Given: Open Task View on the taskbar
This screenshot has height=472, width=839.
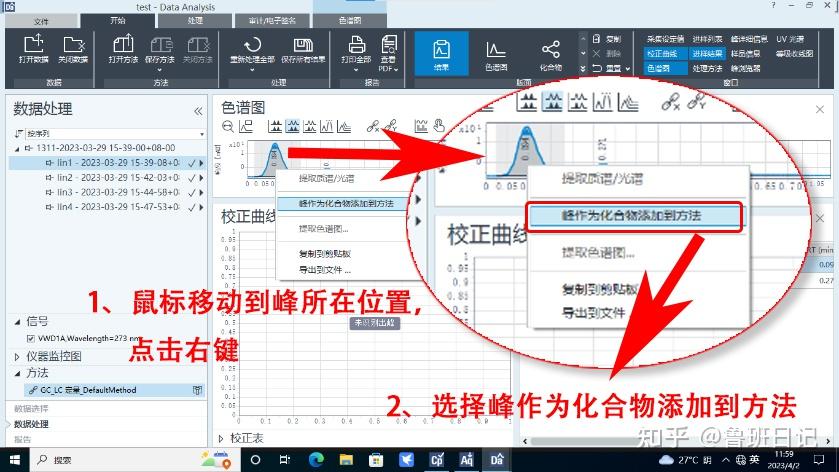Looking at the screenshot, I should [x=285, y=460].
